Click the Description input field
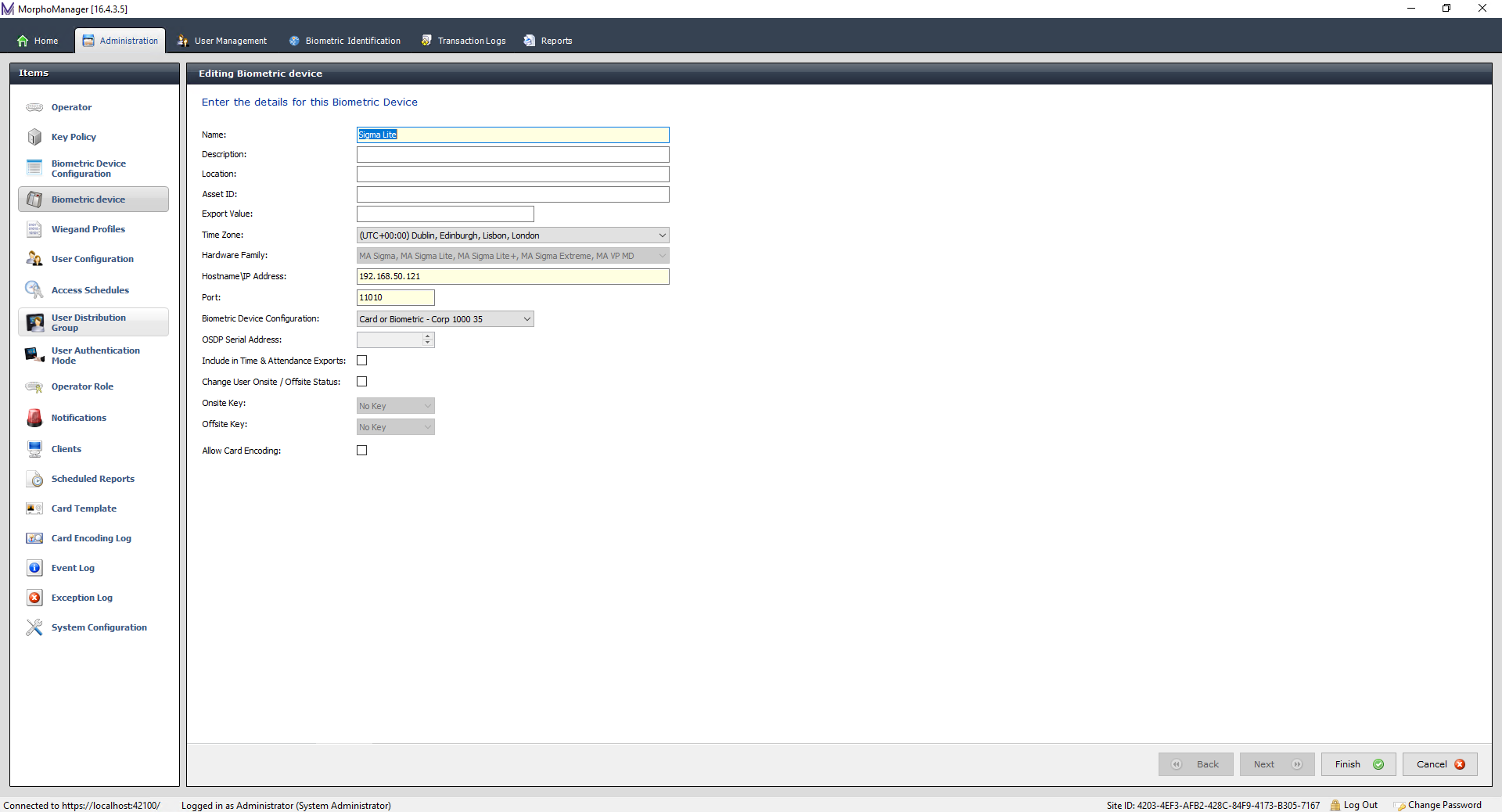Image resolution: width=1502 pixels, height=812 pixels. [513, 155]
